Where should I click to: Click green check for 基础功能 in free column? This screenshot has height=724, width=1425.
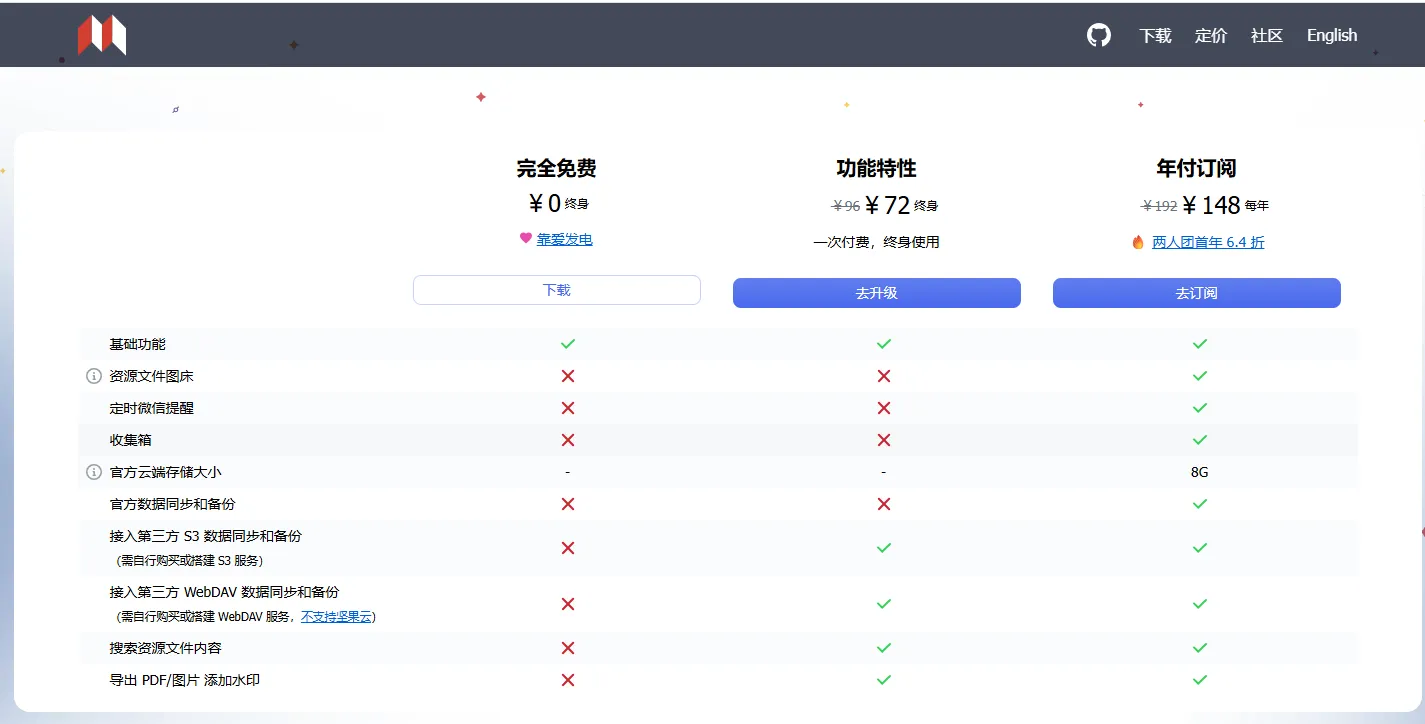[568, 344]
